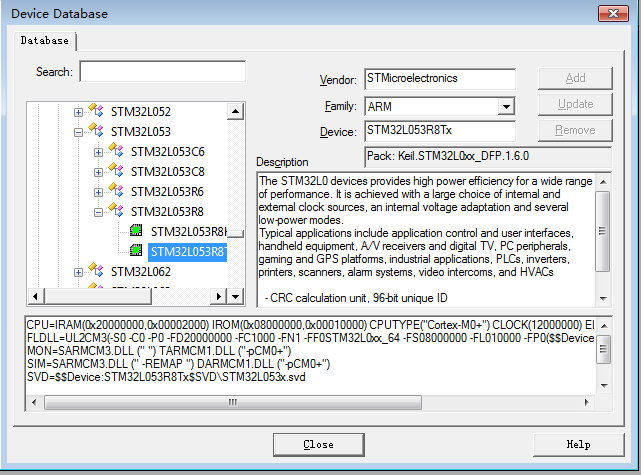The width and height of the screenshot is (641, 475).
Task: Select STM32L053C8 tree entry
Action: coord(168,172)
